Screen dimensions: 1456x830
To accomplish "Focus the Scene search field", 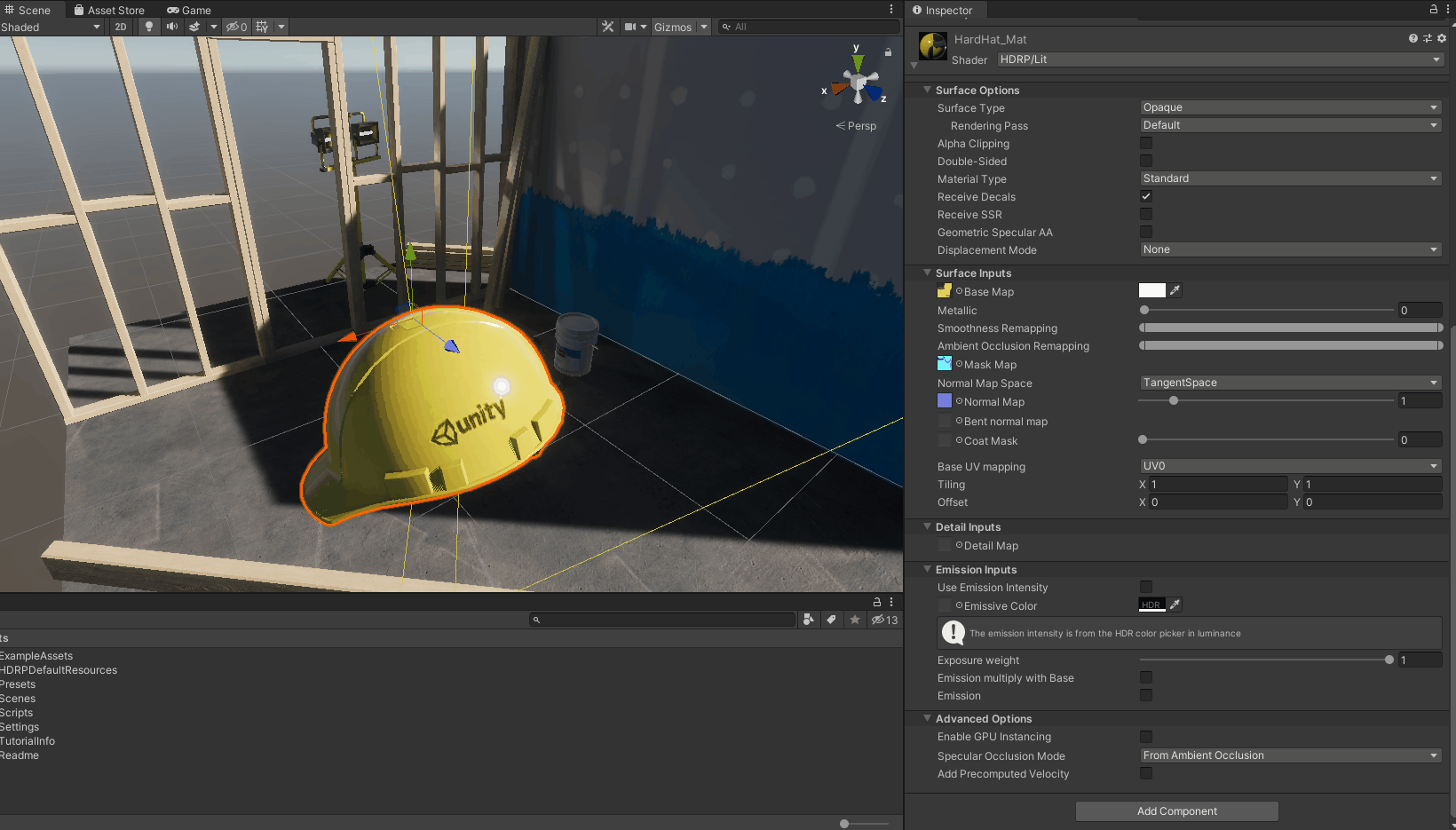I will (809, 27).
